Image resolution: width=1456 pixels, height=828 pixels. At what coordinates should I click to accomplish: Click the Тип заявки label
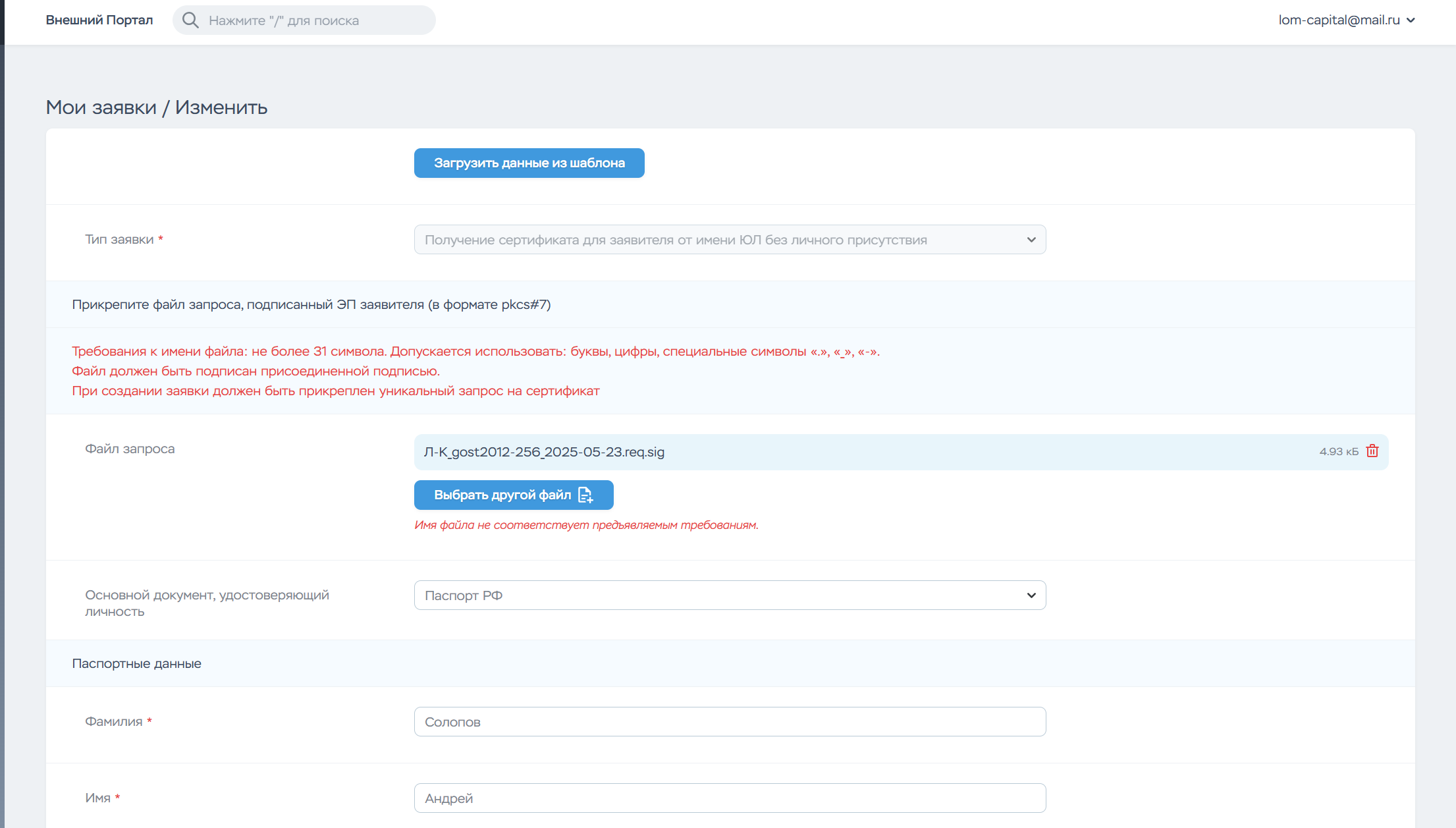coord(124,240)
